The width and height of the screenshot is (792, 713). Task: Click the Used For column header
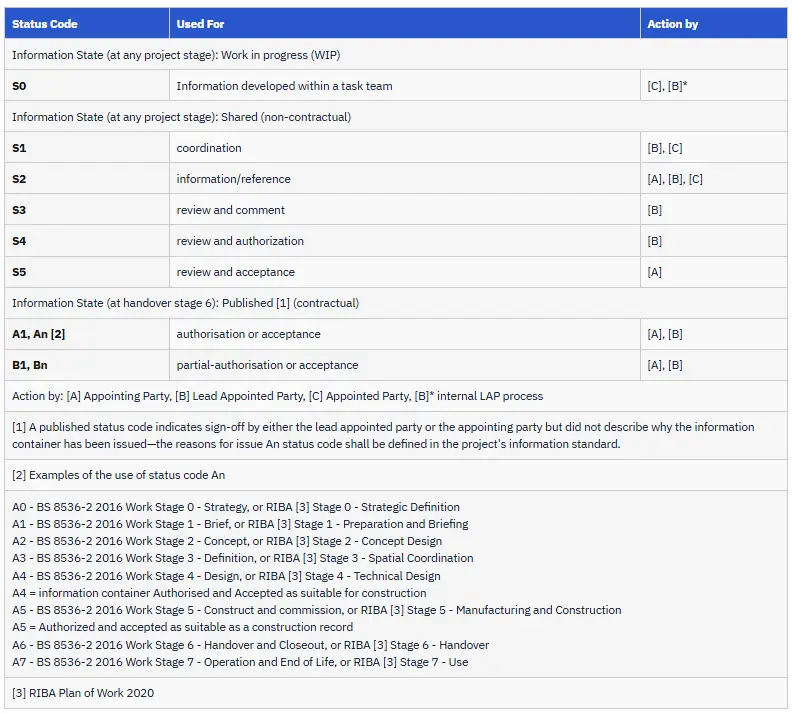coord(405,23)
